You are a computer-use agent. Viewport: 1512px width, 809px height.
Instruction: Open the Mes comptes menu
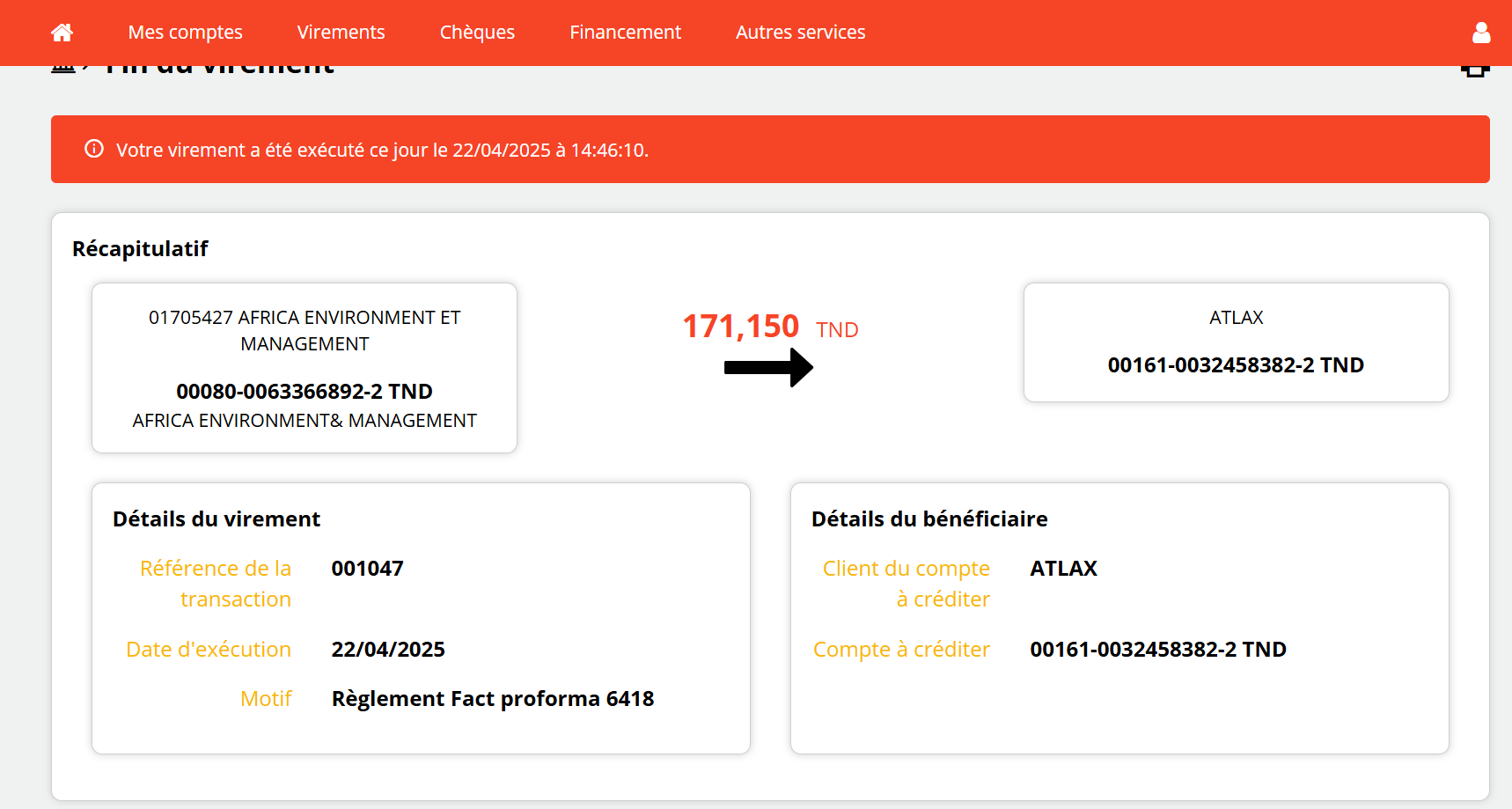coord(185,33)
